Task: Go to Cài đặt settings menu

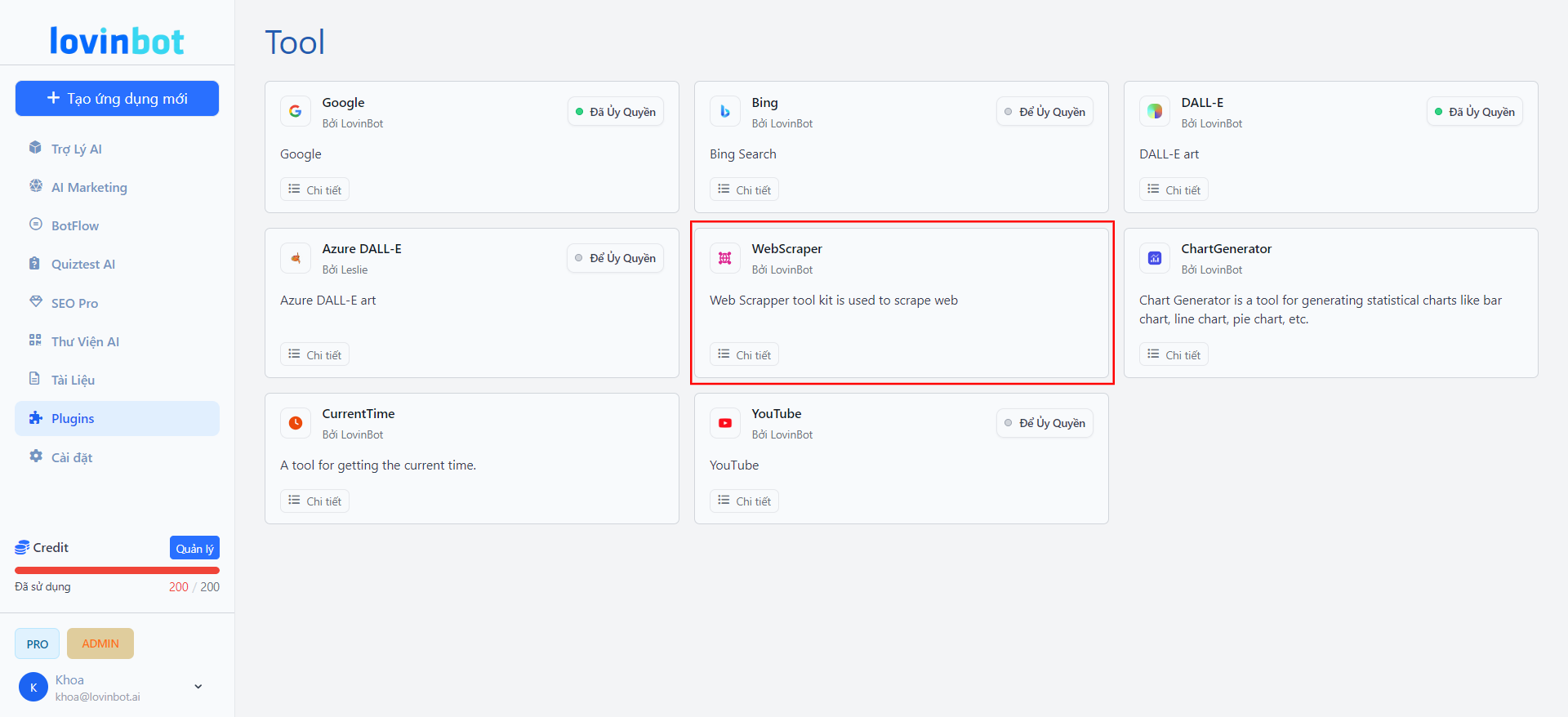Action: (x=72, y=457)
